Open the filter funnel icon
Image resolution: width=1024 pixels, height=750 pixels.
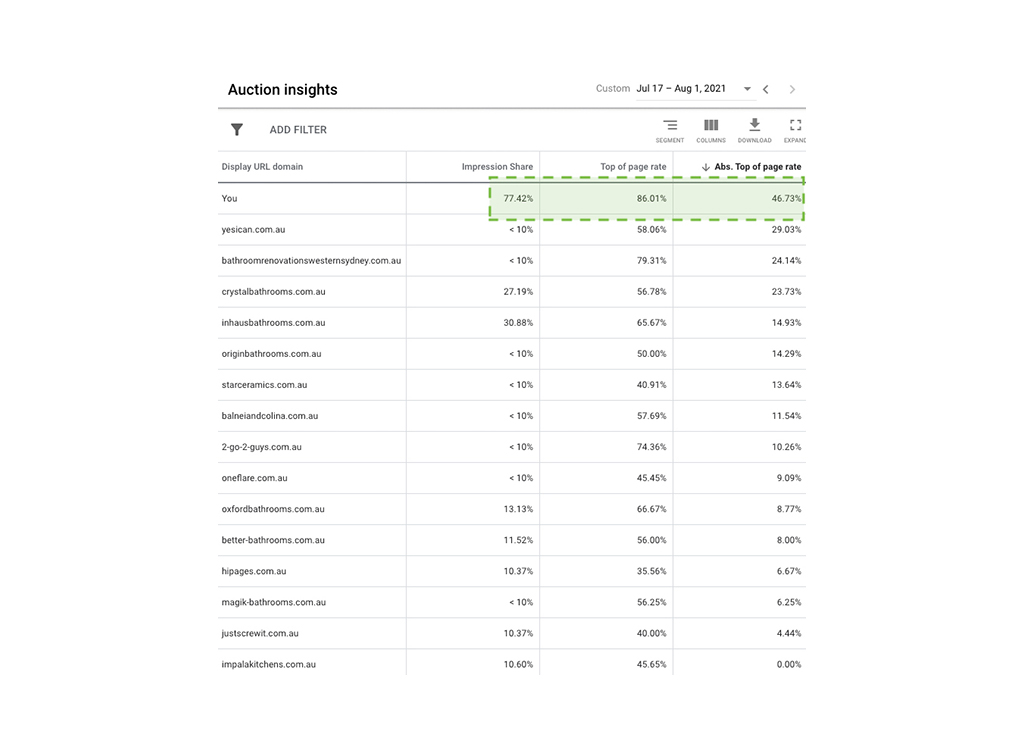click(237, 129)
